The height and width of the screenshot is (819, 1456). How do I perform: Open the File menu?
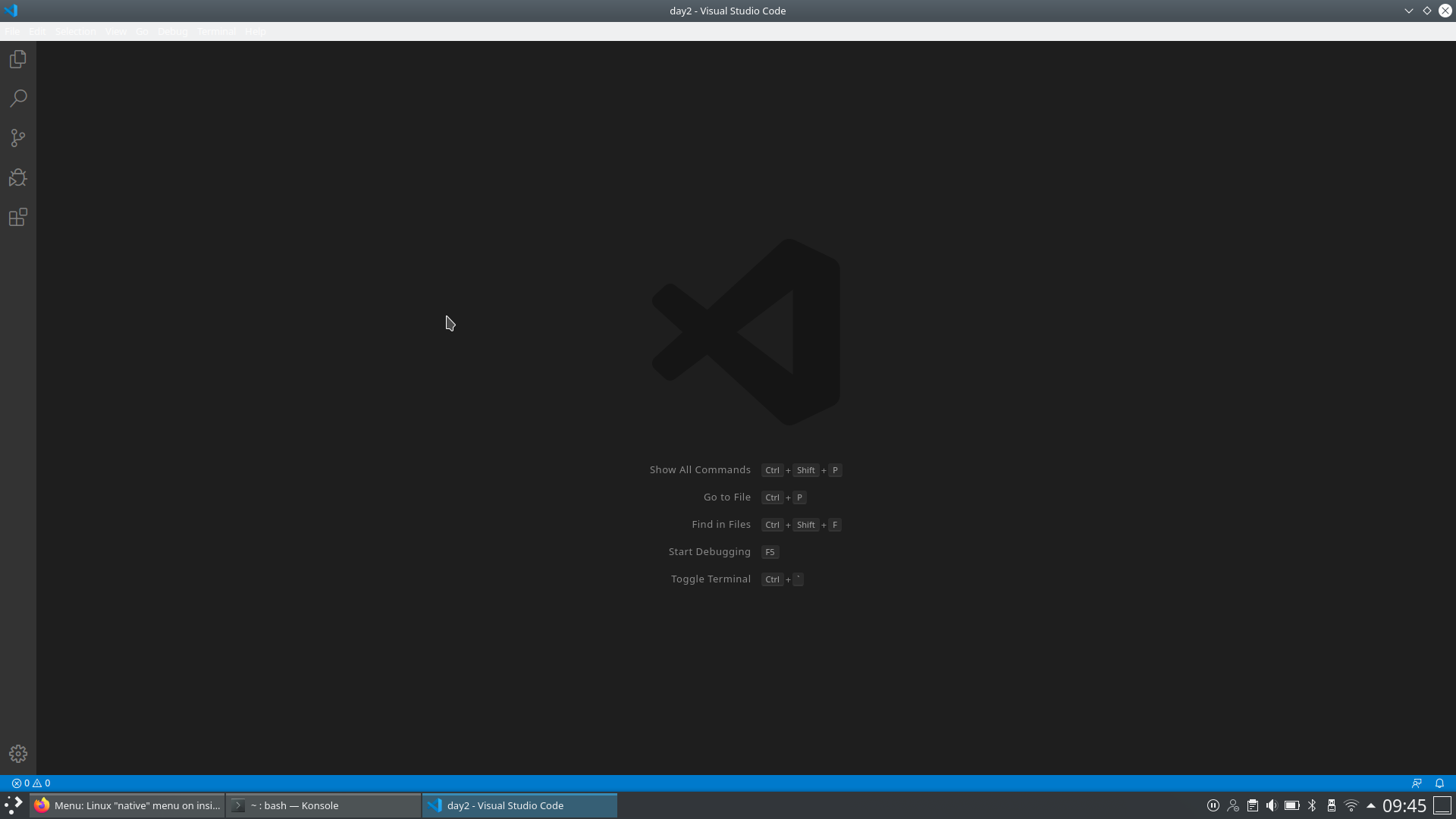click(12, 31)
